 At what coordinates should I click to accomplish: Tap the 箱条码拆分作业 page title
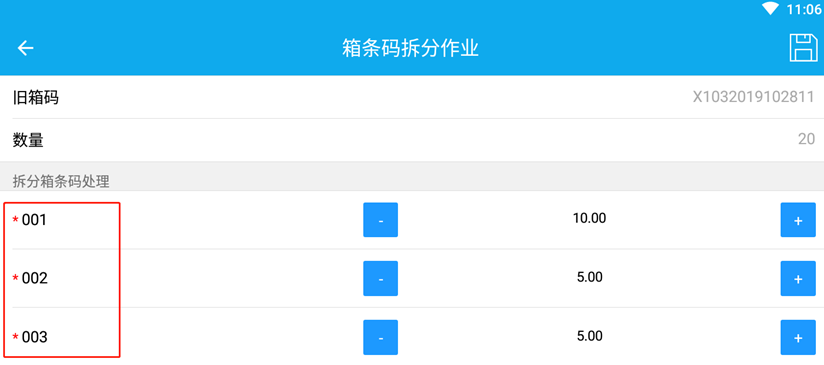pos(410,48)
